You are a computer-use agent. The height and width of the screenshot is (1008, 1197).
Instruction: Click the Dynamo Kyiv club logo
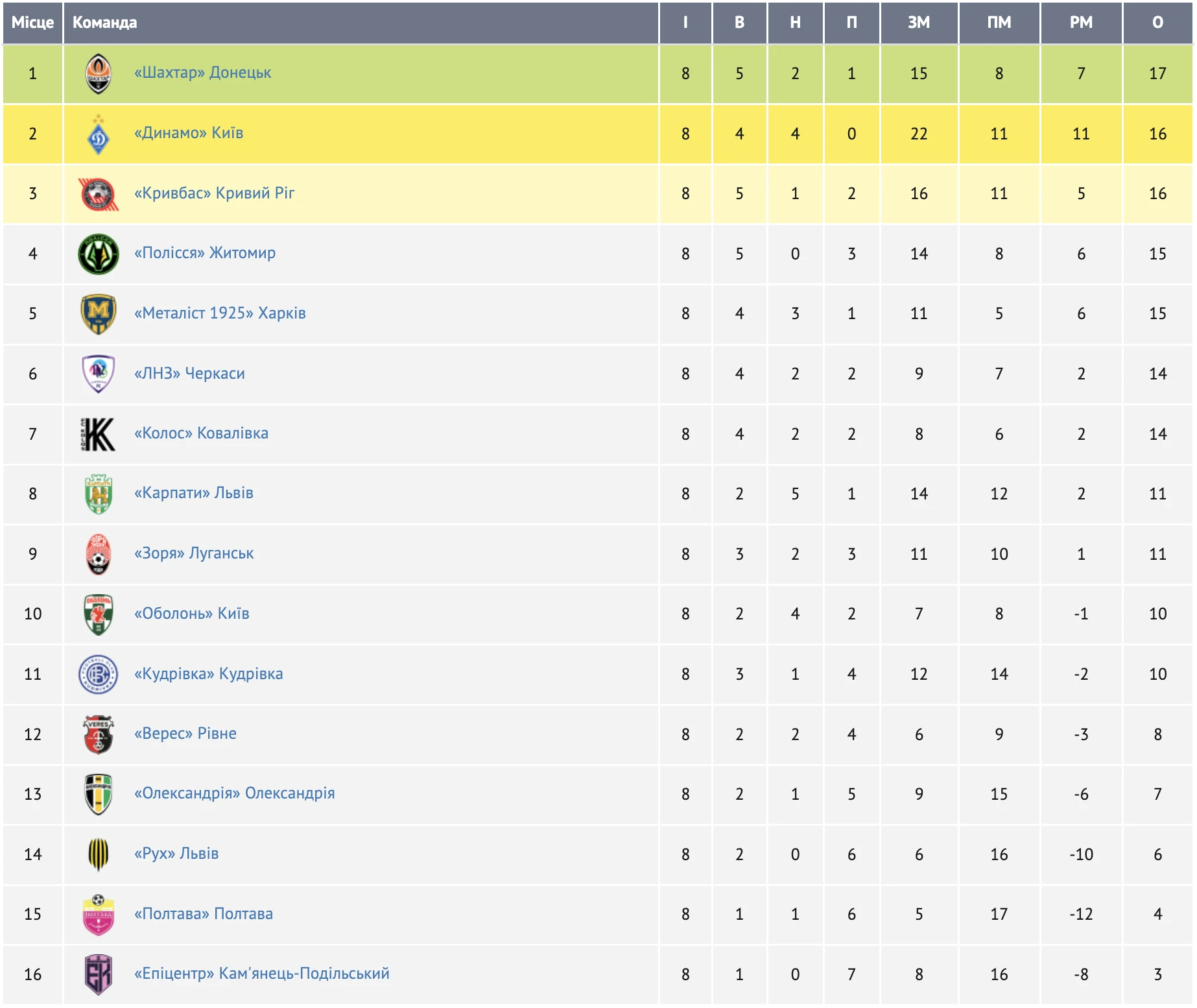tap(99, 134)
